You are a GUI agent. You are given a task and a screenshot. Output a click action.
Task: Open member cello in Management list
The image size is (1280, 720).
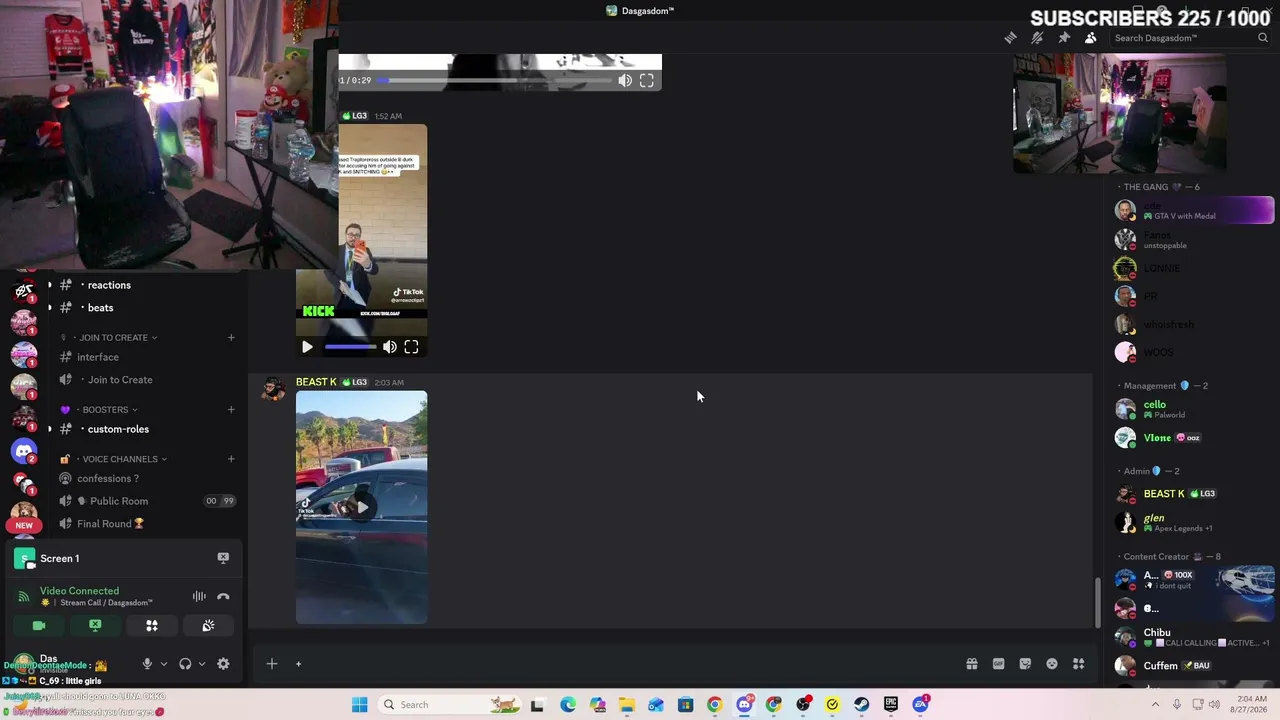coord(1195,409)
